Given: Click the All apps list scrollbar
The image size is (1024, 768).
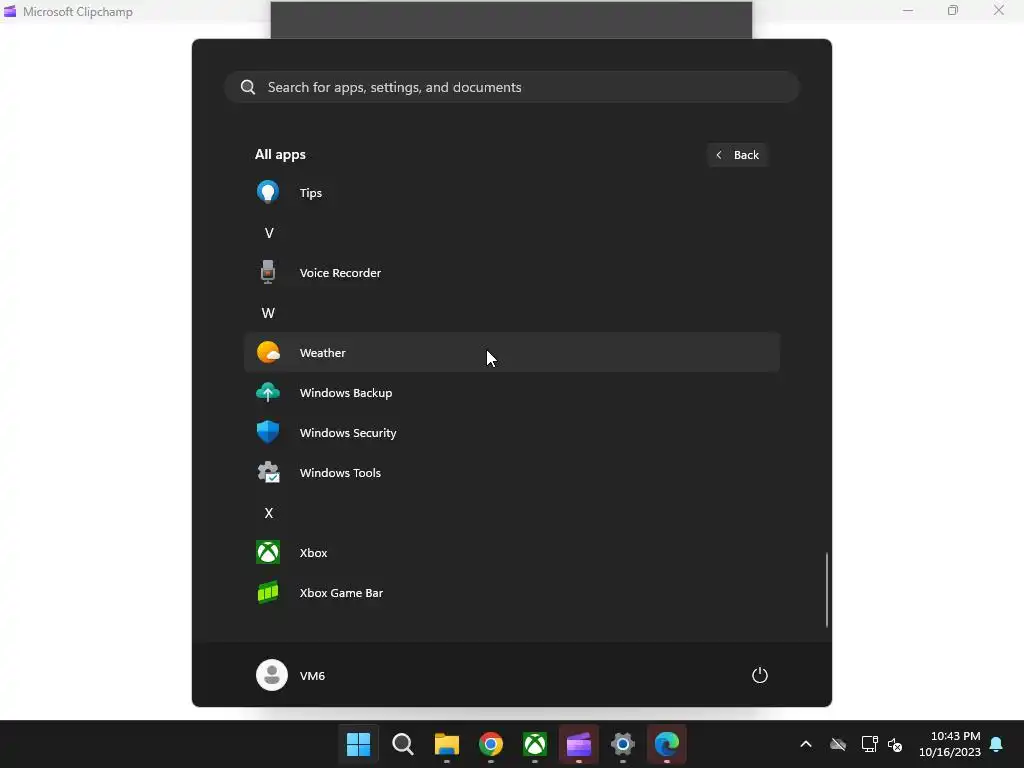Looking at the screenshot, I should point(826,590).
